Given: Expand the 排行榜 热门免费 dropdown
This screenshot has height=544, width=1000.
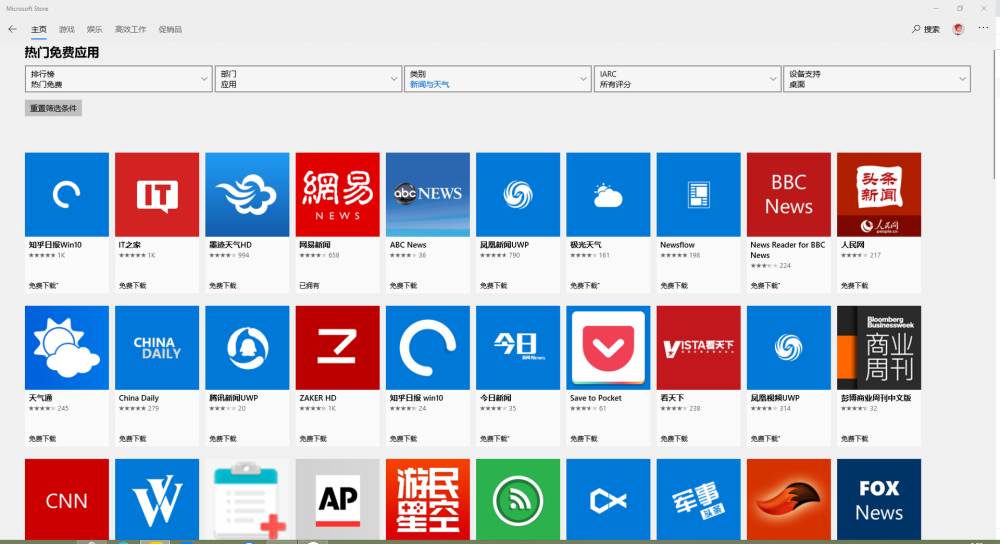Looking at the screenshot, I should (x=119, y=79).
